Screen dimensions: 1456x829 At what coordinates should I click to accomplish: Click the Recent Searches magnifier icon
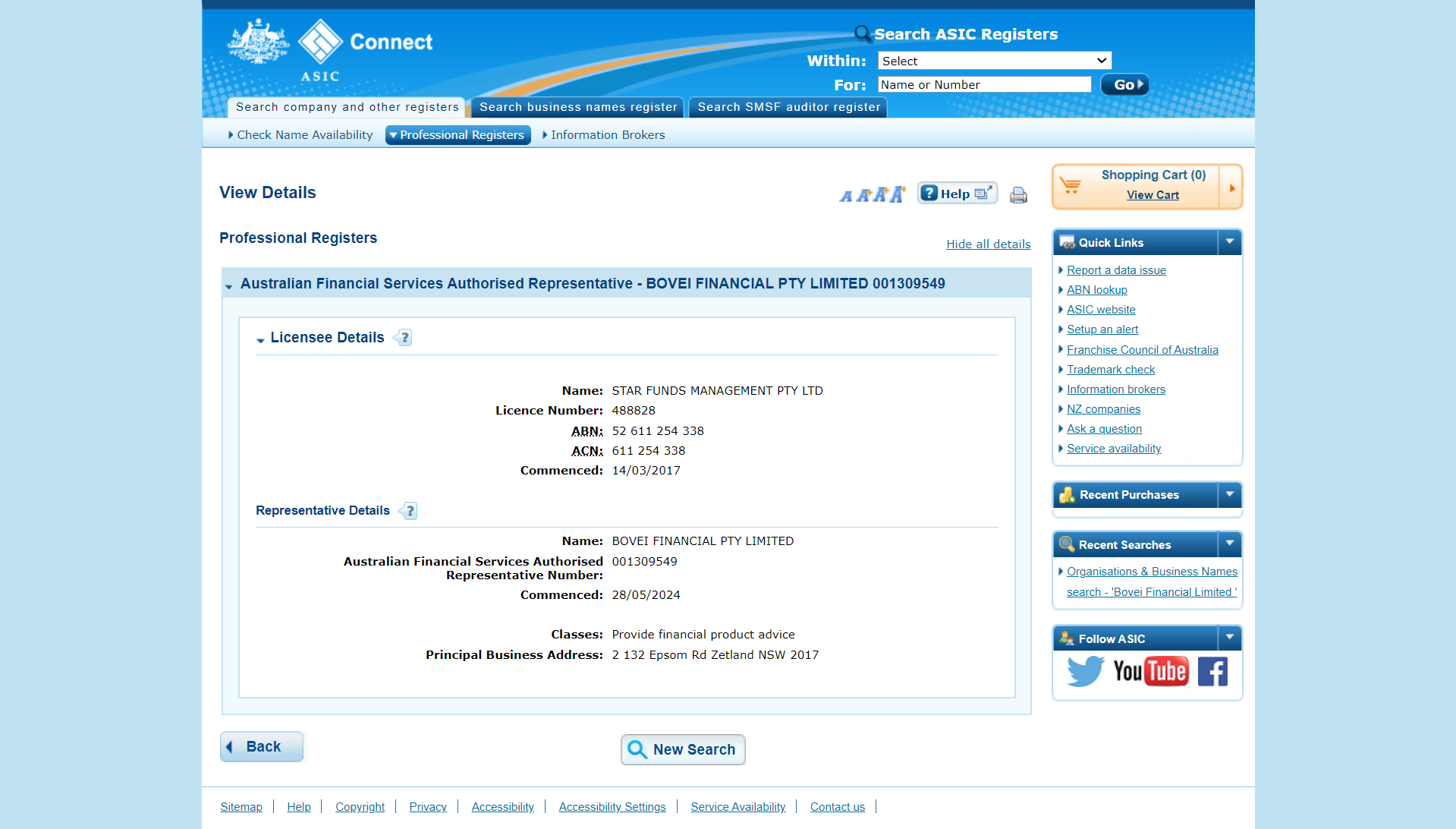click(1067, 544)
